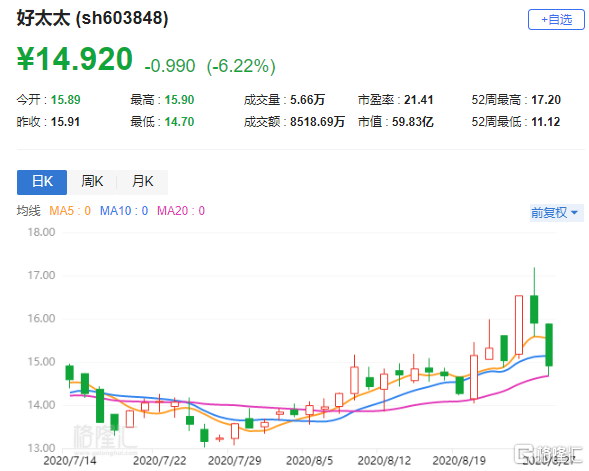Image resolution: width=589 pixels, height=471 pixels.
Task: Click the 最高 value 15.90
Action: [x=179, y=100]
